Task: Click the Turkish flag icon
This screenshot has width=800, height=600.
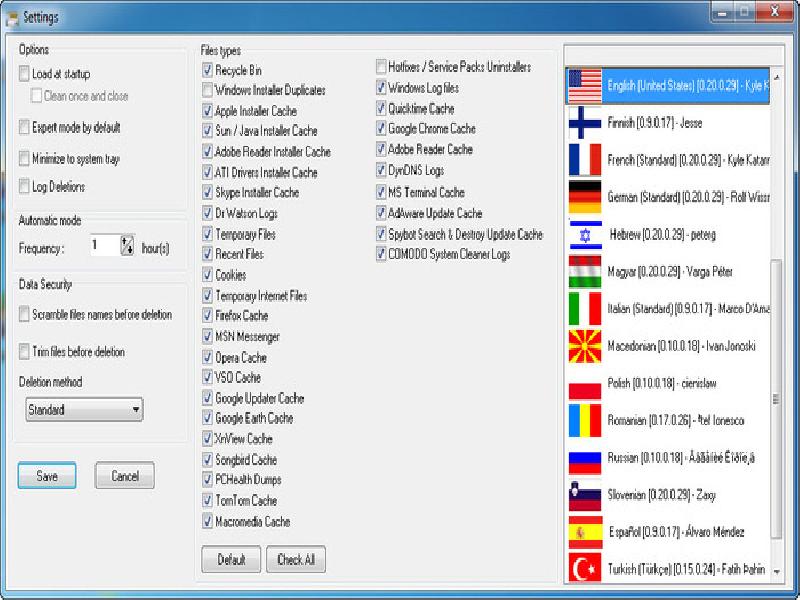Action: 585,568
